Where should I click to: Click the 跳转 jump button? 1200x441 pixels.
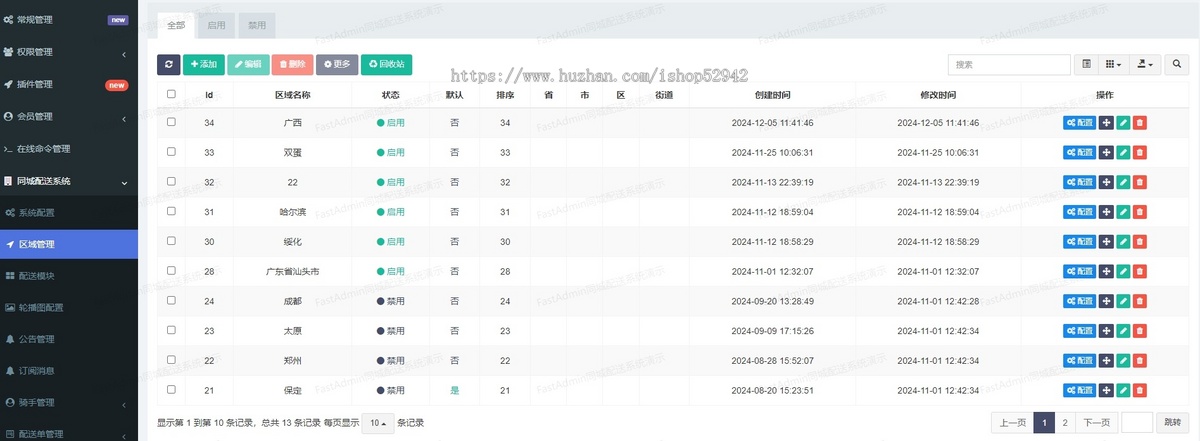[x=1172, y=423]
